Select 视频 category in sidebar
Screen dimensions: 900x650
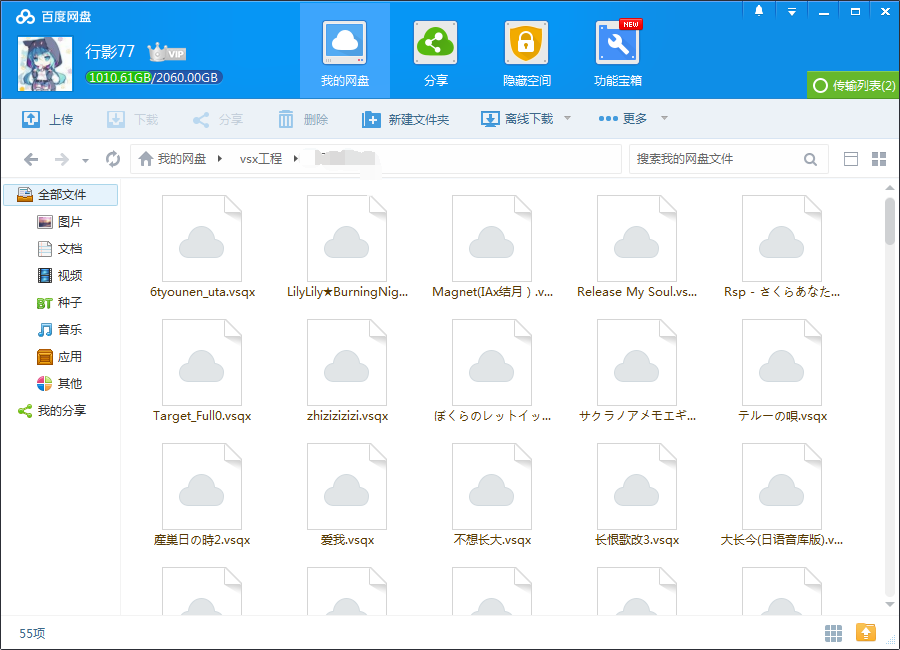pyautogui.click(x=61, y=276)
